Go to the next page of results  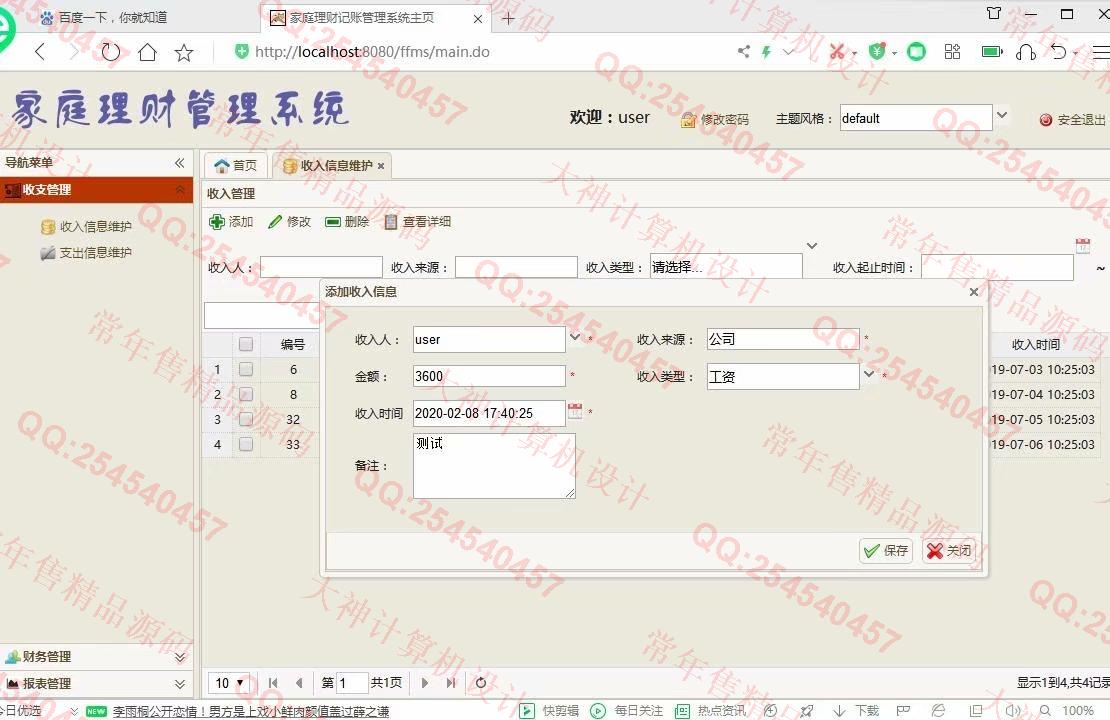click(425, 683)
